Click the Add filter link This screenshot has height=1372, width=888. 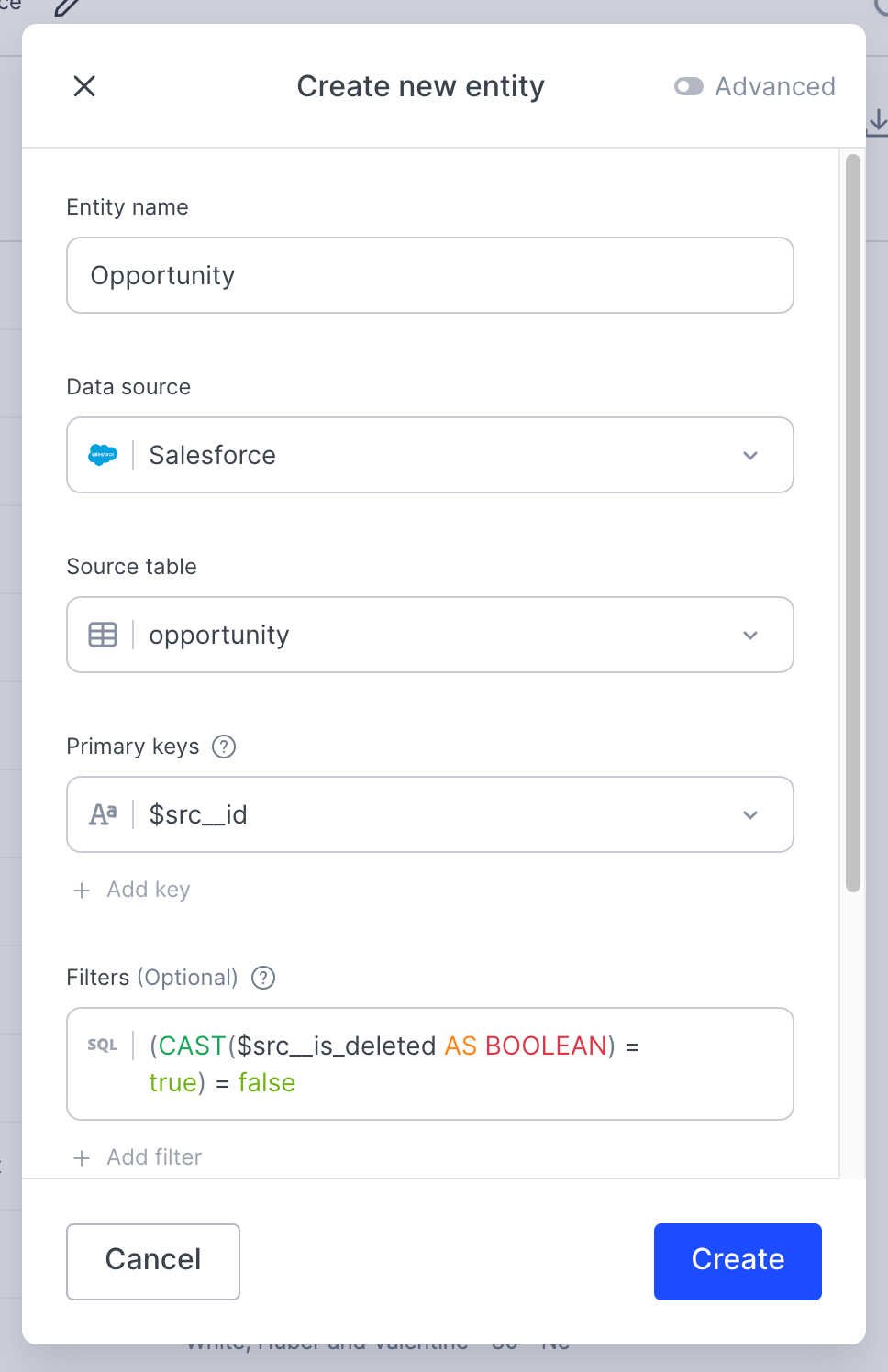154,1157
